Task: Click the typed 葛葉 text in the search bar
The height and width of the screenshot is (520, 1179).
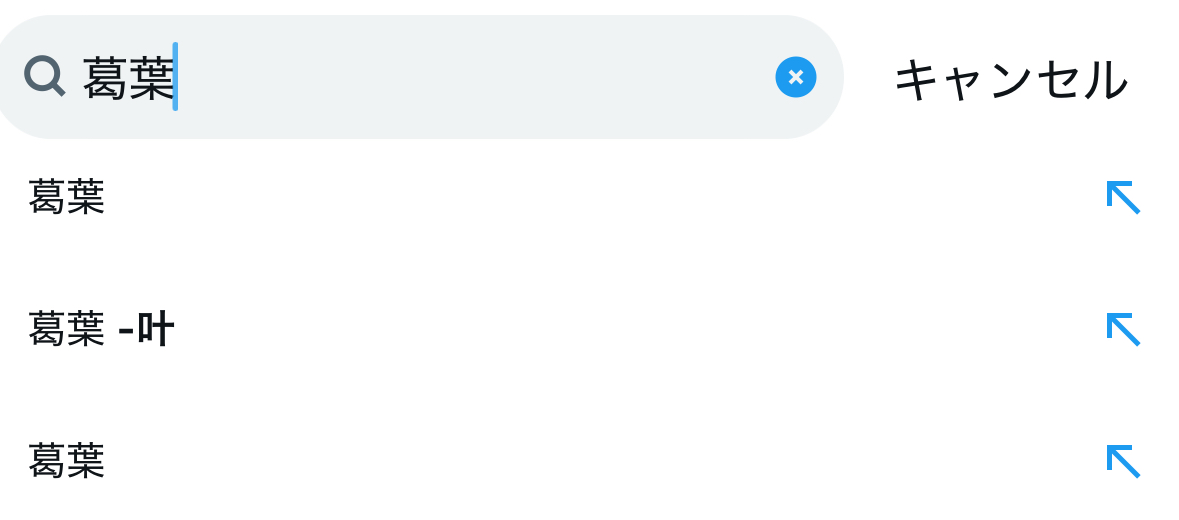Action: tap(128, 78)
